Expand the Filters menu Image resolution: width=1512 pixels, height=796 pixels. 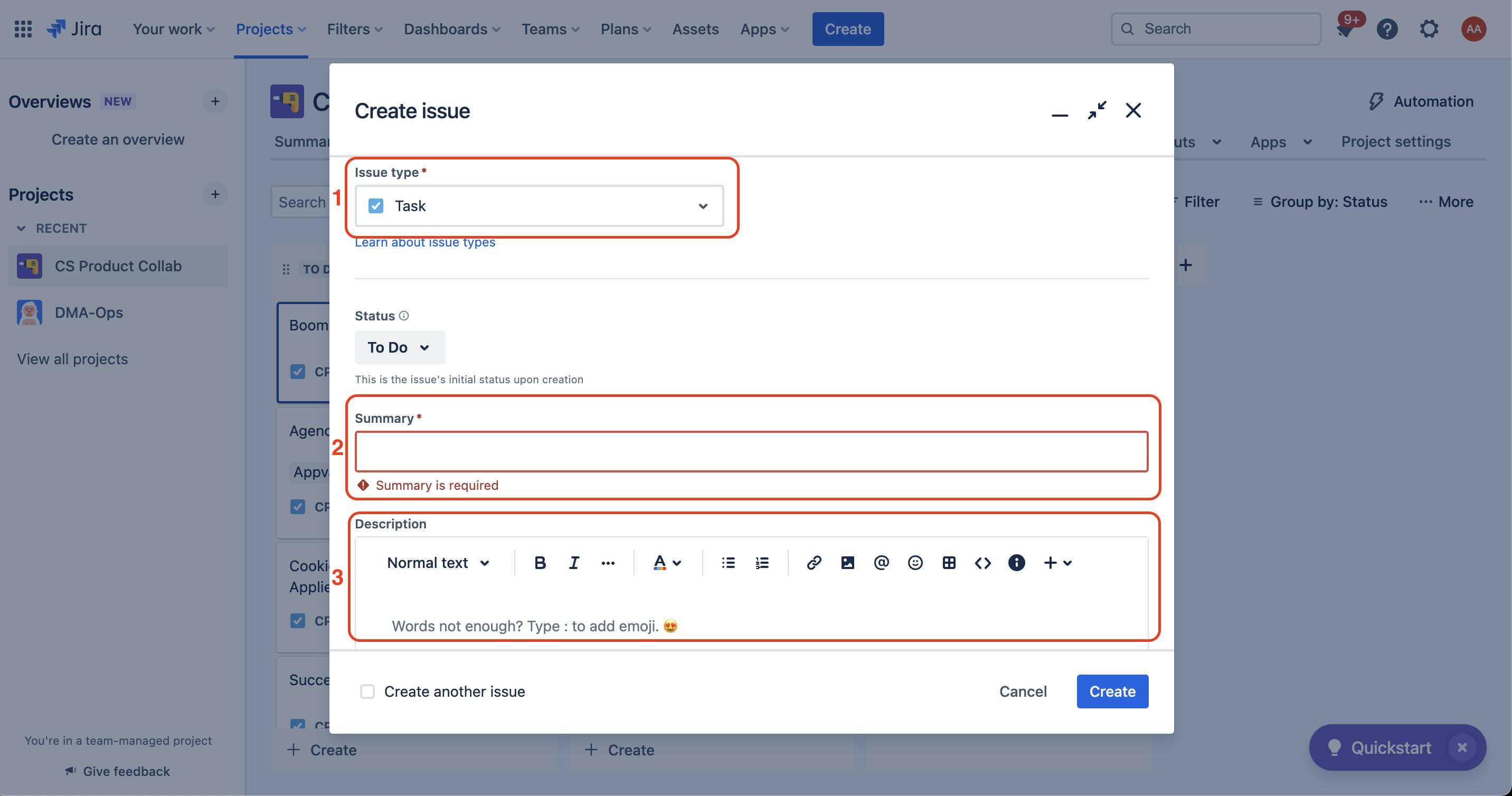click(x=355, y=29)
